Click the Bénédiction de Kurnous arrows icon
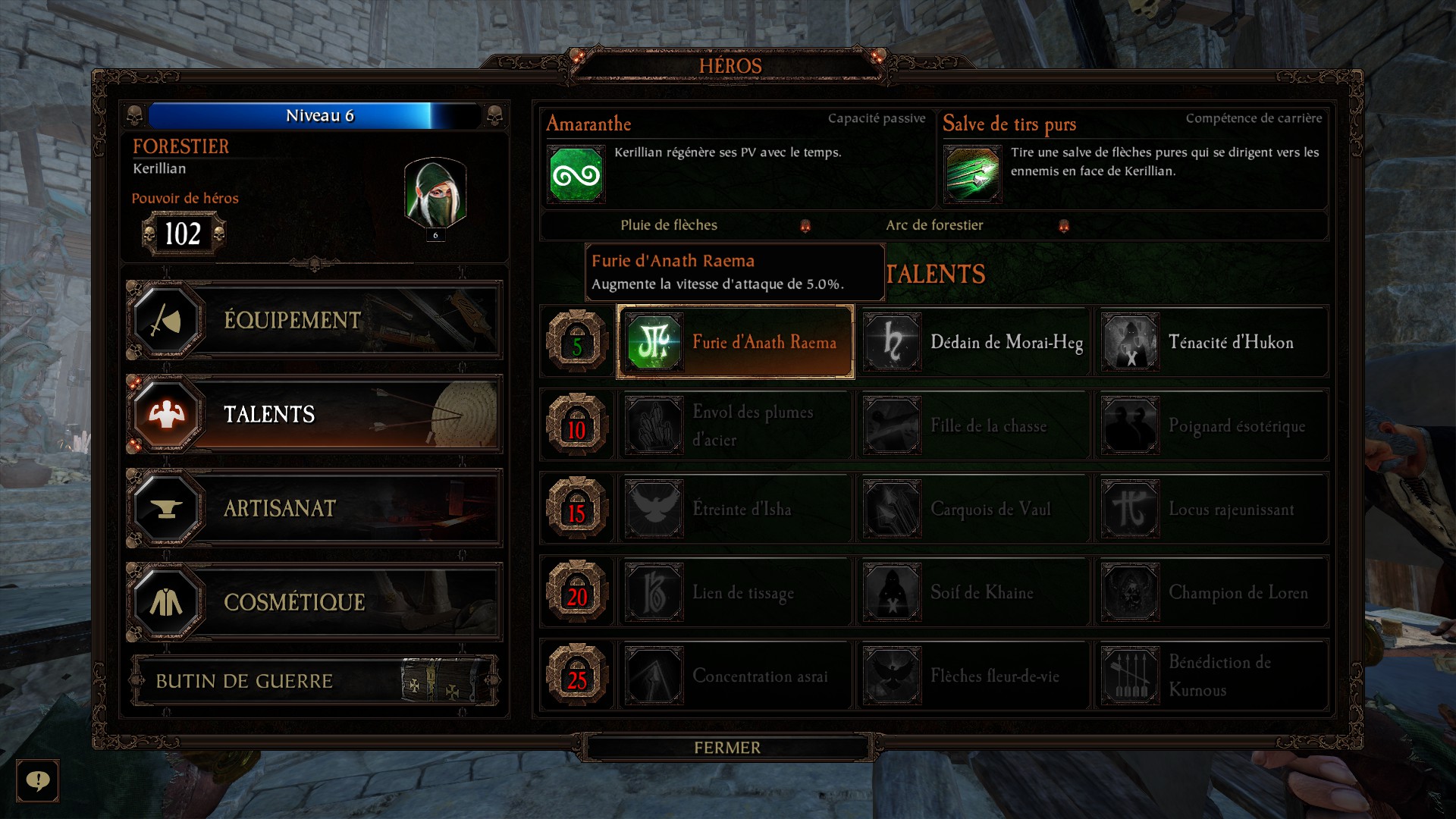 pos(1130,676)
